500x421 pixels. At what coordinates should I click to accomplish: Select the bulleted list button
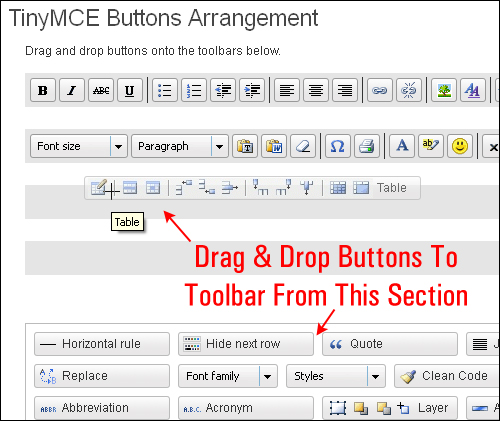(x=165, y=90)
